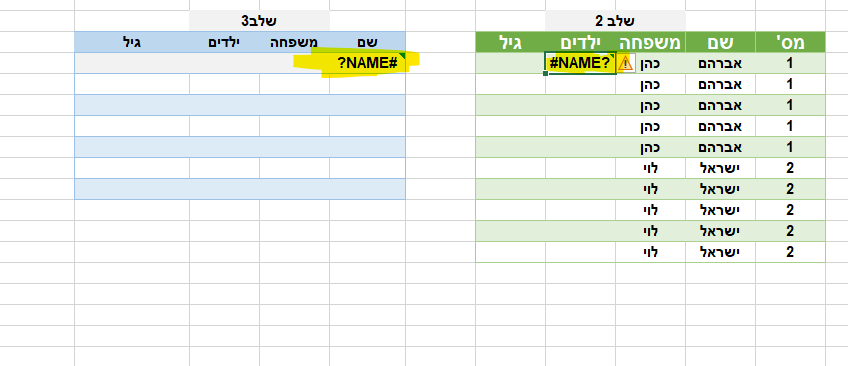Select the green גיל header cell
The width and height of the screenshot is (848, 366).
pos(511,42)
